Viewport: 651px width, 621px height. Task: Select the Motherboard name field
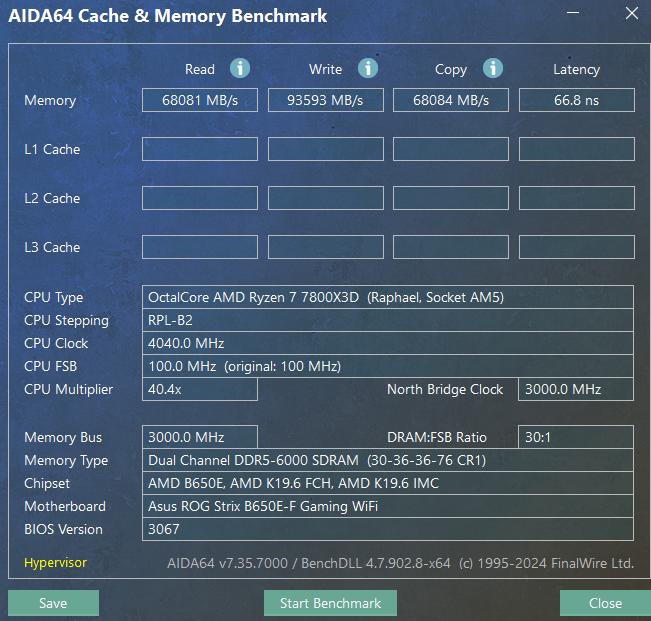pyautogui.click(x=388, y=506)
